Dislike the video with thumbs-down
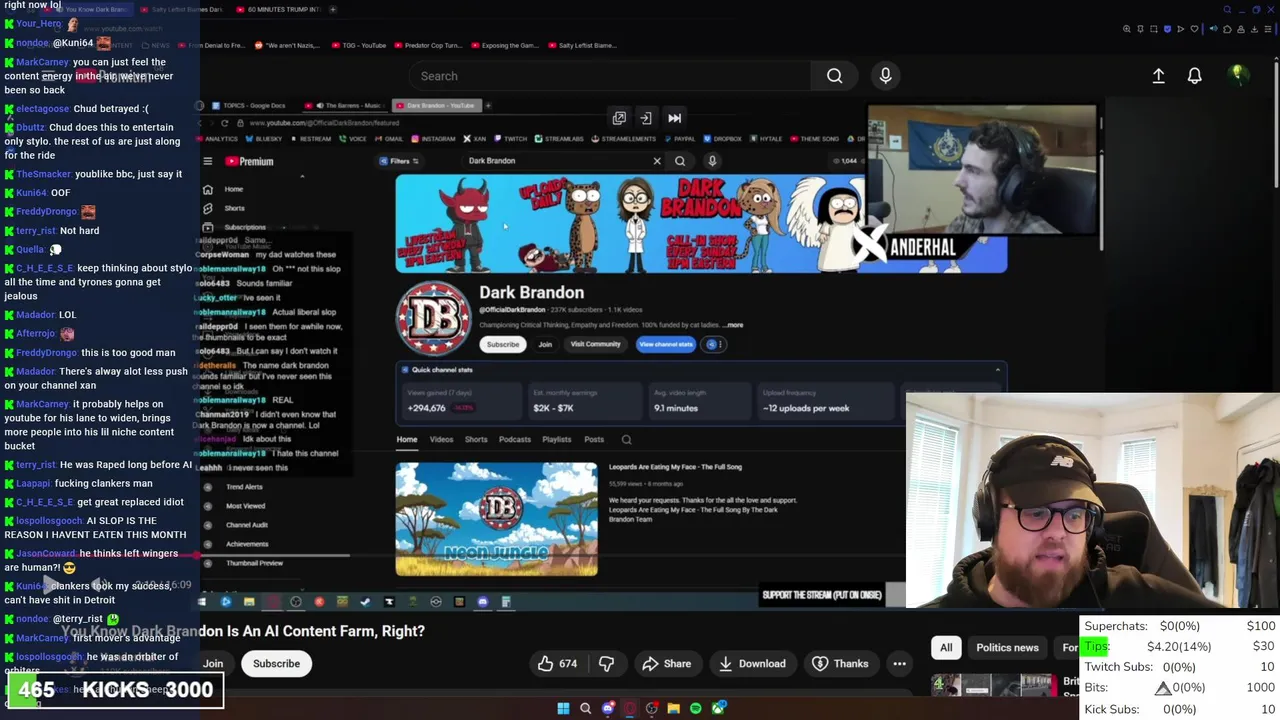The image size is (1280, 720). tap(606, 664)
